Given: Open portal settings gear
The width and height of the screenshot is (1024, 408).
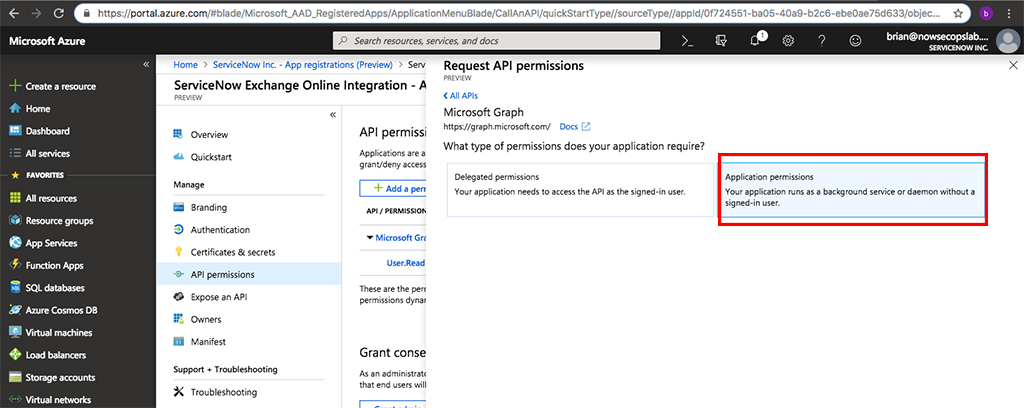Looking at the screenshot, I should (x=788, y=40).
